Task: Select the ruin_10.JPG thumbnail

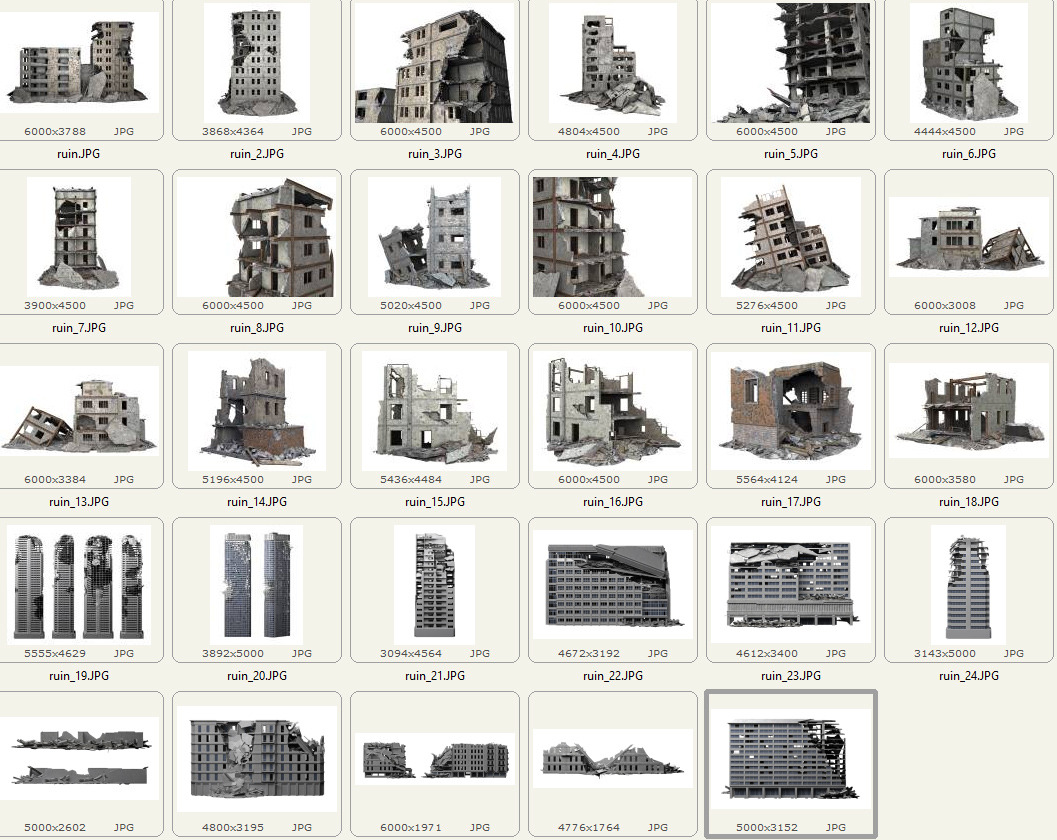Action: coord(613,237)
